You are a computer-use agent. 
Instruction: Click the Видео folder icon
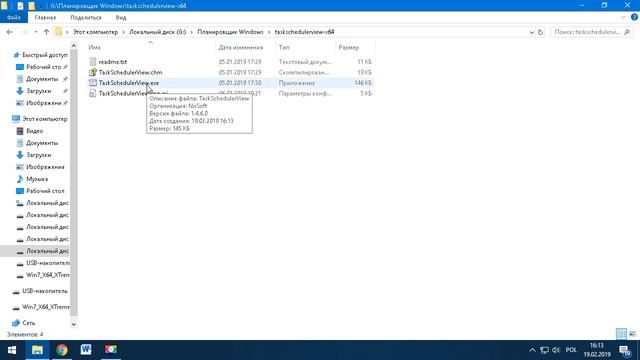coord(20,131)
